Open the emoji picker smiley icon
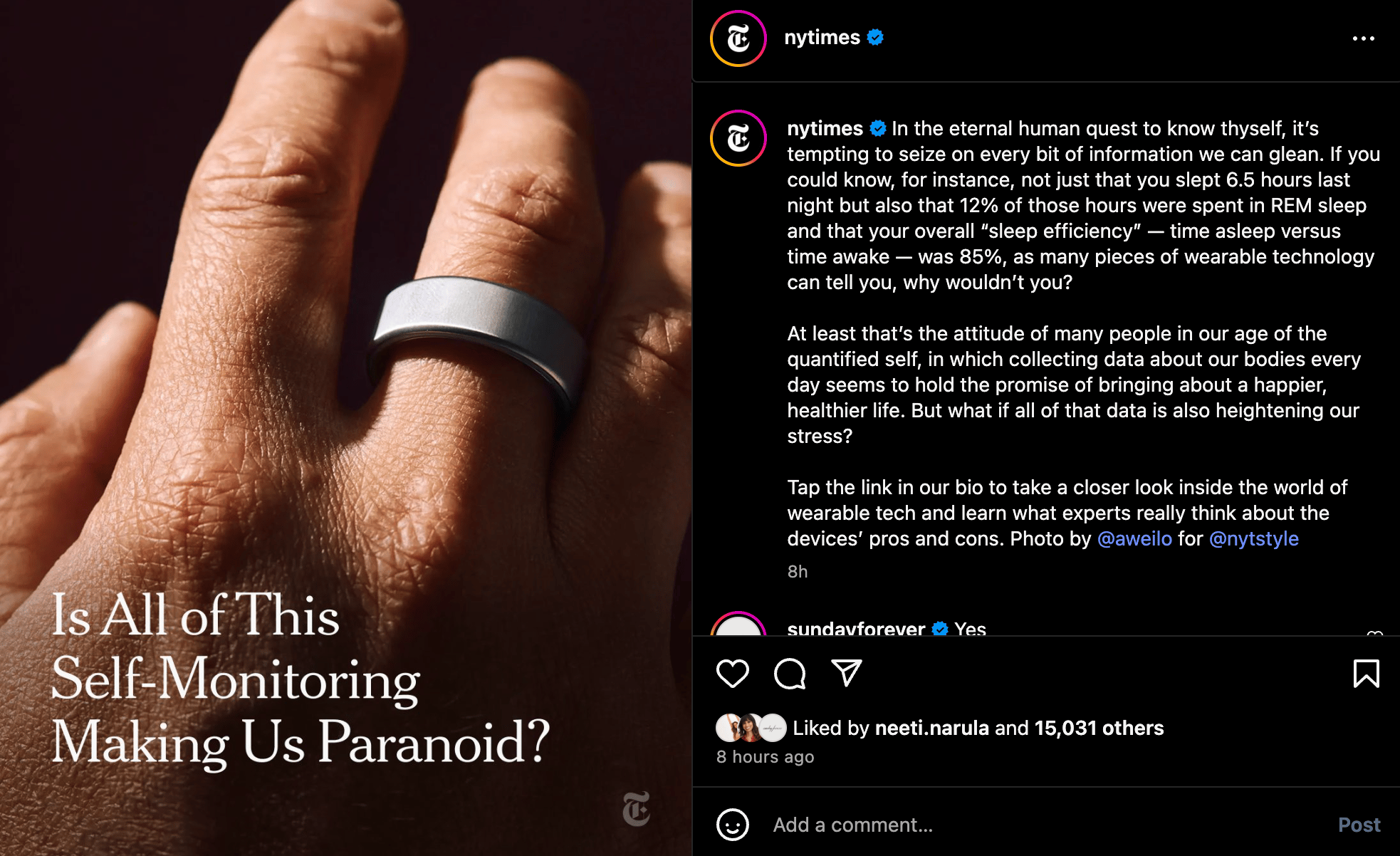1400x856 pixels. pyautogui.click(x=732, y=825)
